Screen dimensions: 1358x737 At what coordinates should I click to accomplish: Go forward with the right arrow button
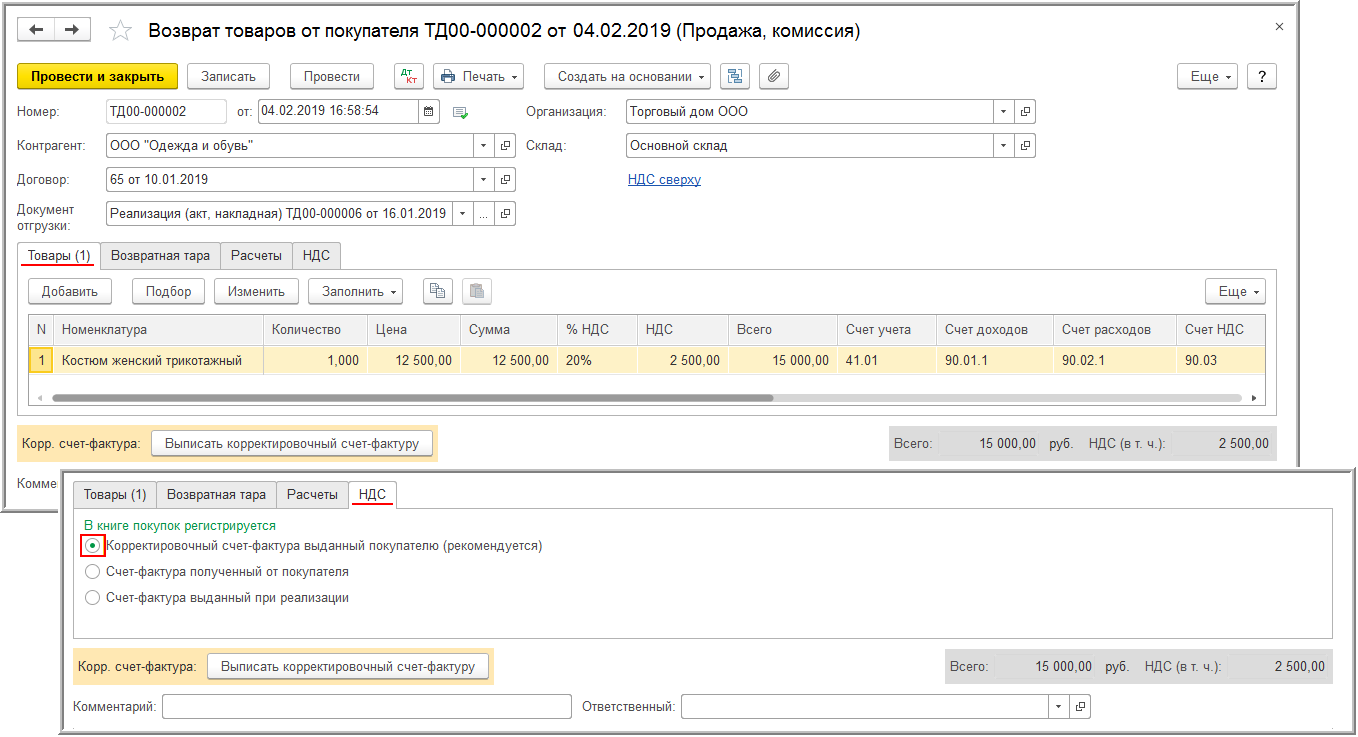[x=71, y=30]
